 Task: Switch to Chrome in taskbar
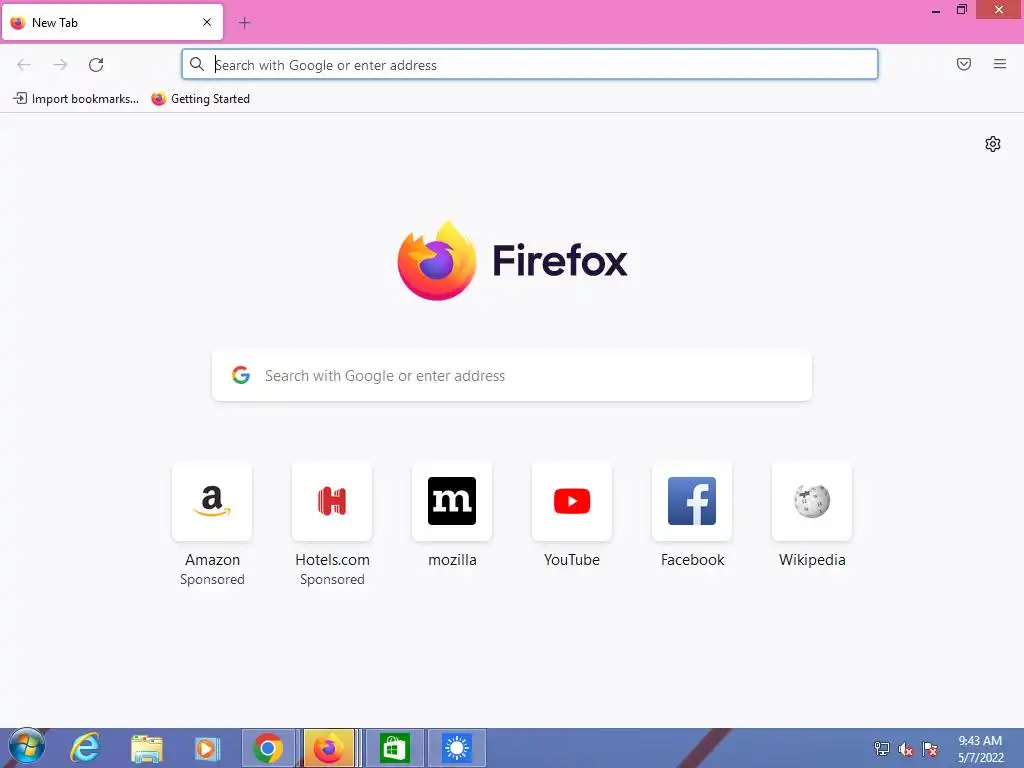pyautogui.click(x=268, y=748)
